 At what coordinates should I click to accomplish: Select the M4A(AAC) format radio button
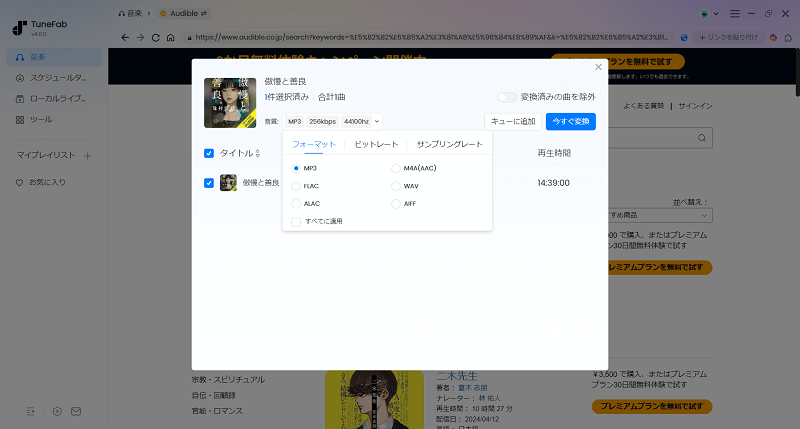(x=396, y=168)
